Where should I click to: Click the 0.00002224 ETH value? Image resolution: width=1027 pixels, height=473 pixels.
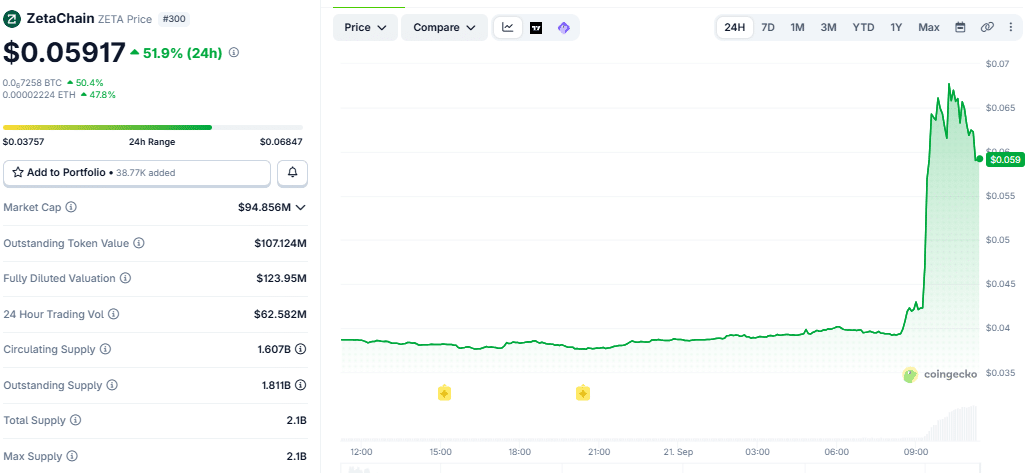click(x=39, y=94)
